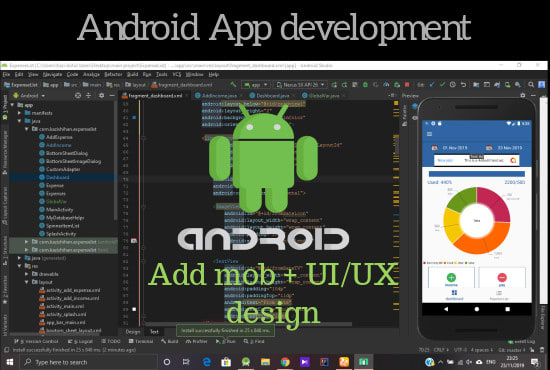Click the red Stop button in toolbar

coord(407,85)
